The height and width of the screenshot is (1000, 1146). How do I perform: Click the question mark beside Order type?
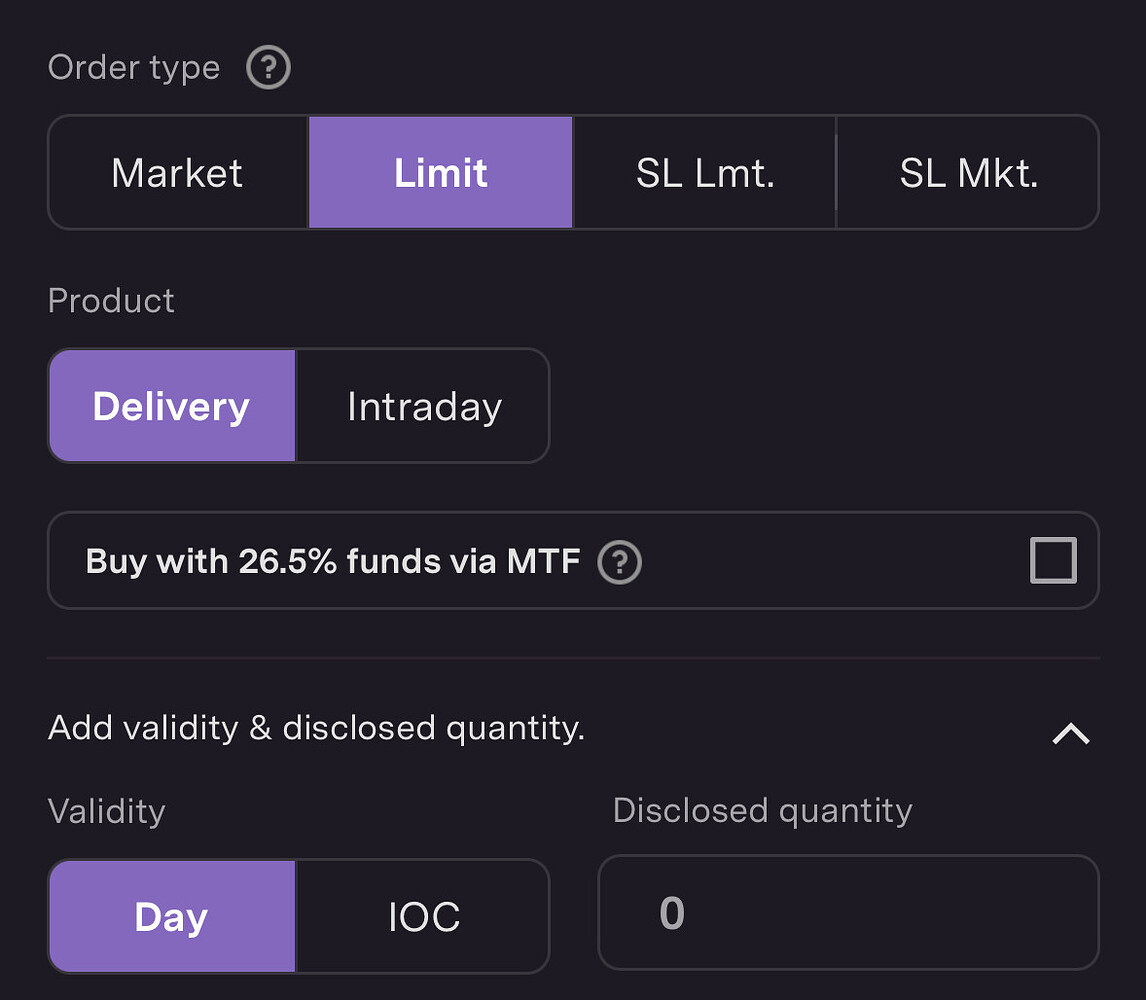[x=267, y=67]
